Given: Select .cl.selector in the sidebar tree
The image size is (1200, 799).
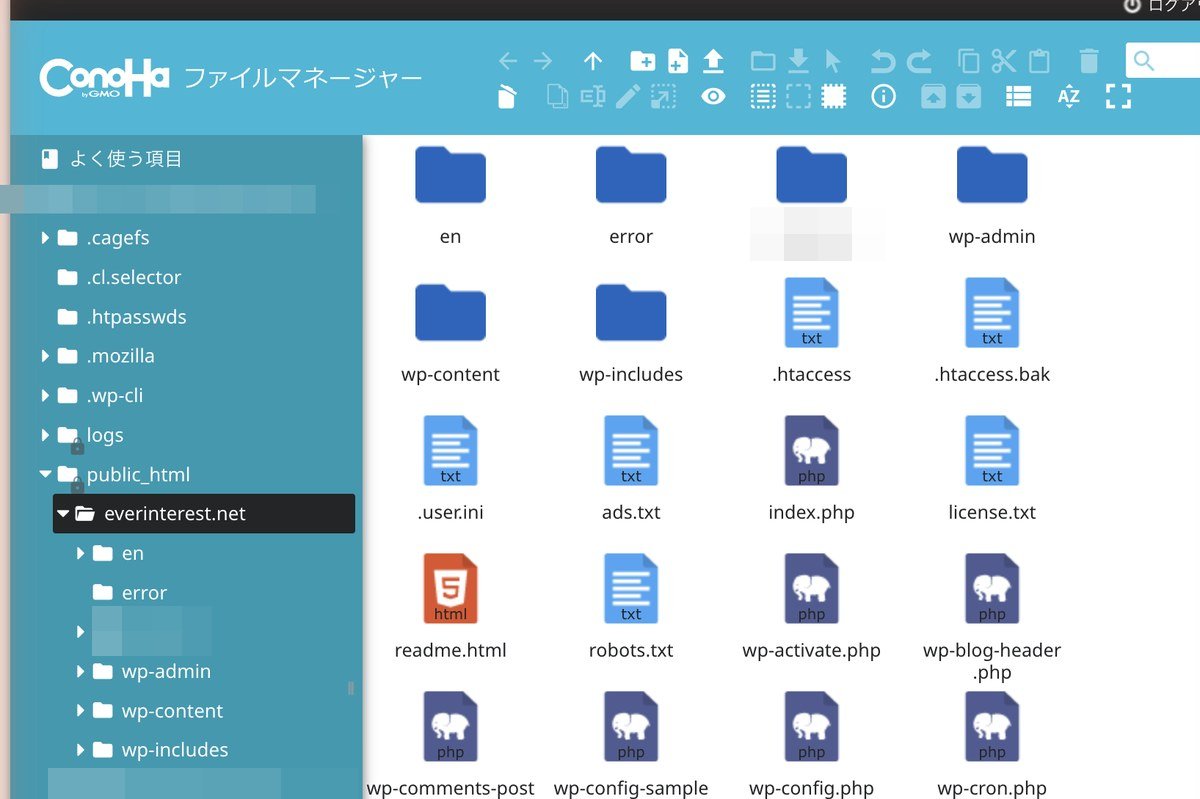Looking at the screenshot, I should 119,277.
